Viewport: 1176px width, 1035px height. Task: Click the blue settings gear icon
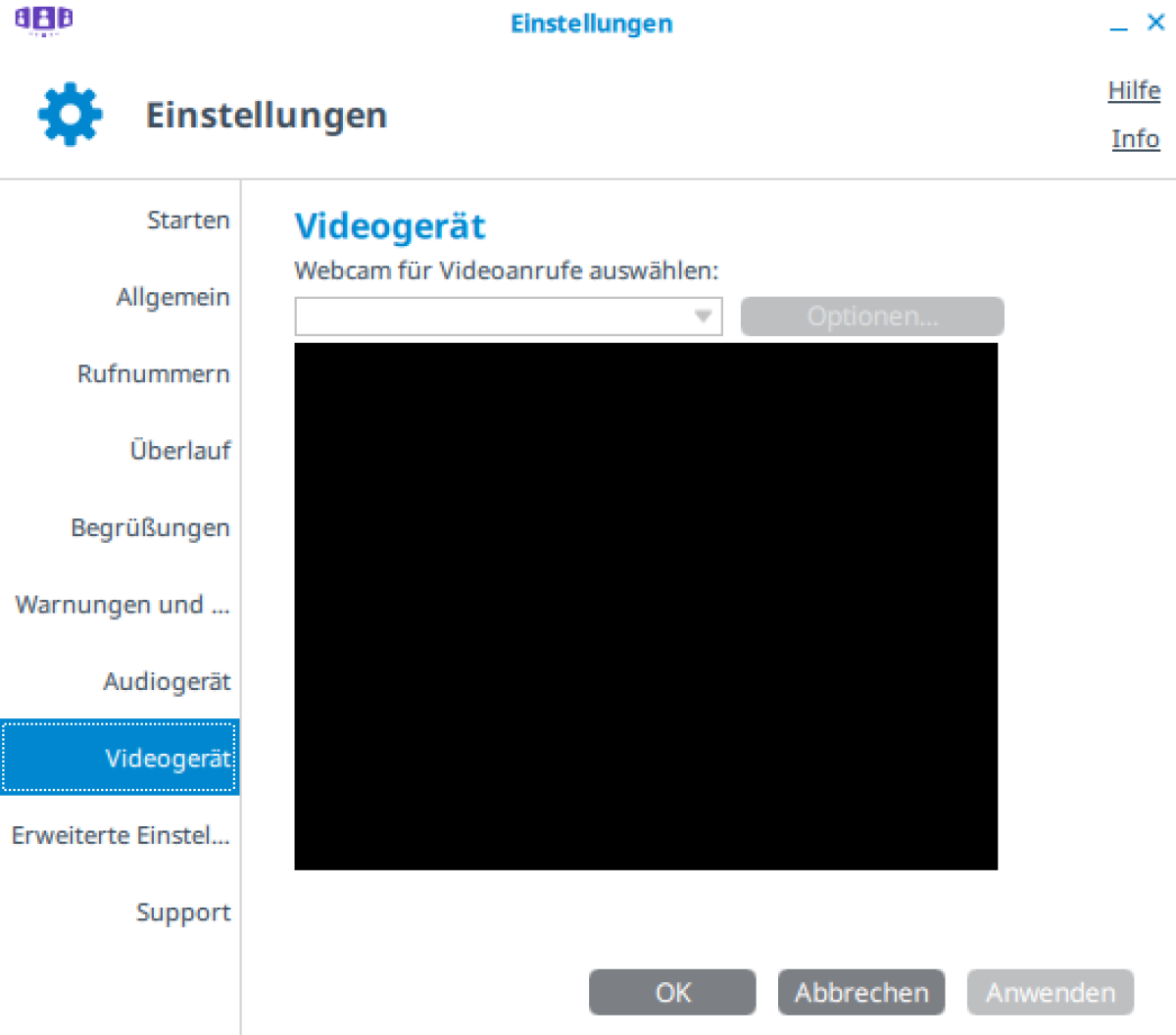70,115
